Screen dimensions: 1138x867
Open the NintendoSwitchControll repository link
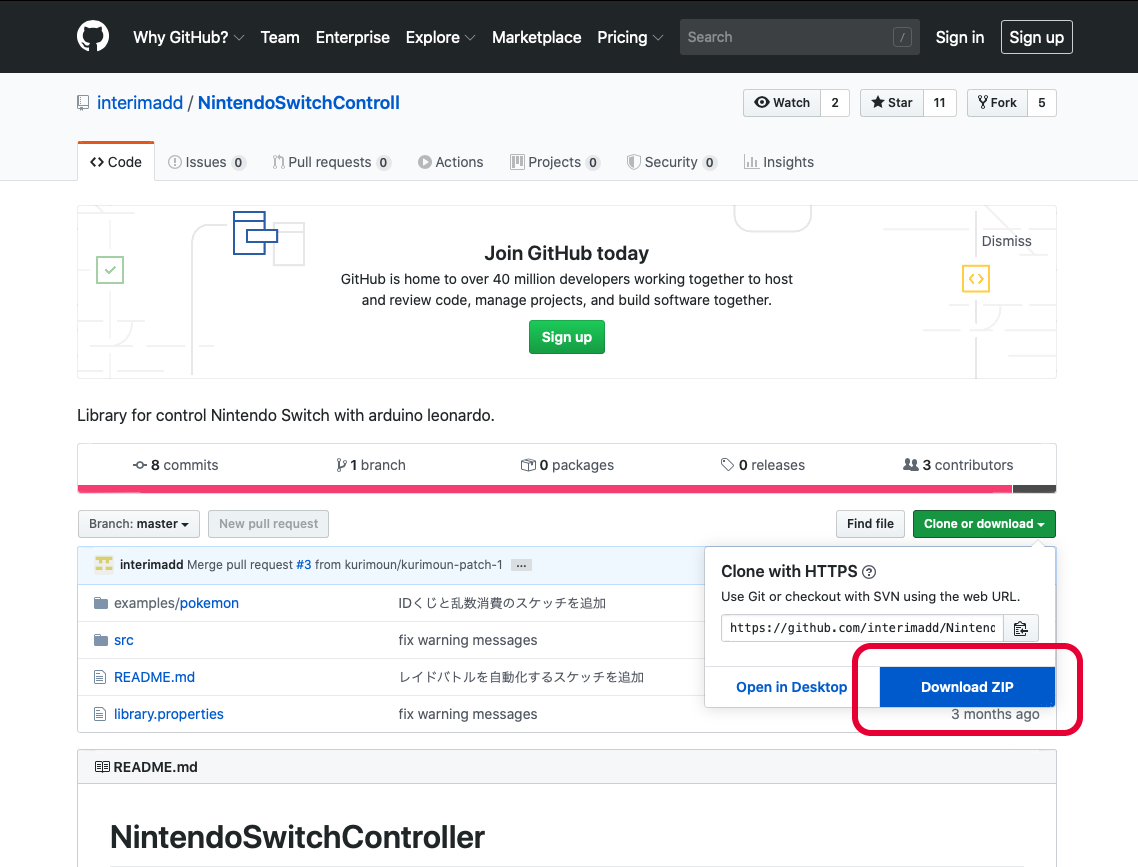299,103
